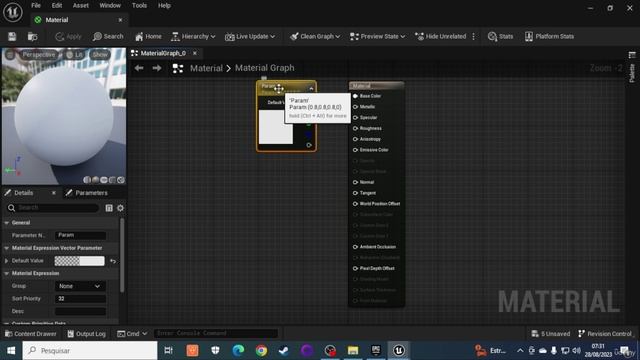Screen dimensions: 640x360
Task: Open the Preview State dropdown
Action: pos(377,36)
